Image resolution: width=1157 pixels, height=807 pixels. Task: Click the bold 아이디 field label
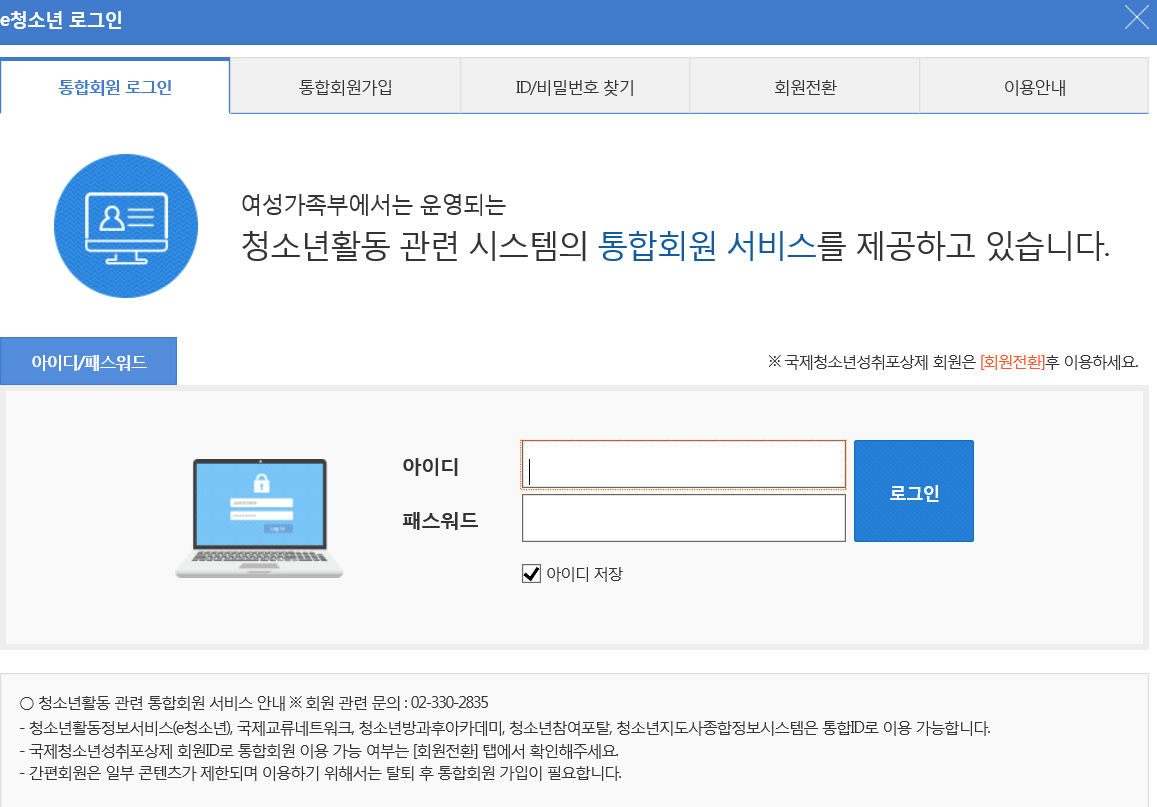(x=430, y=466)
